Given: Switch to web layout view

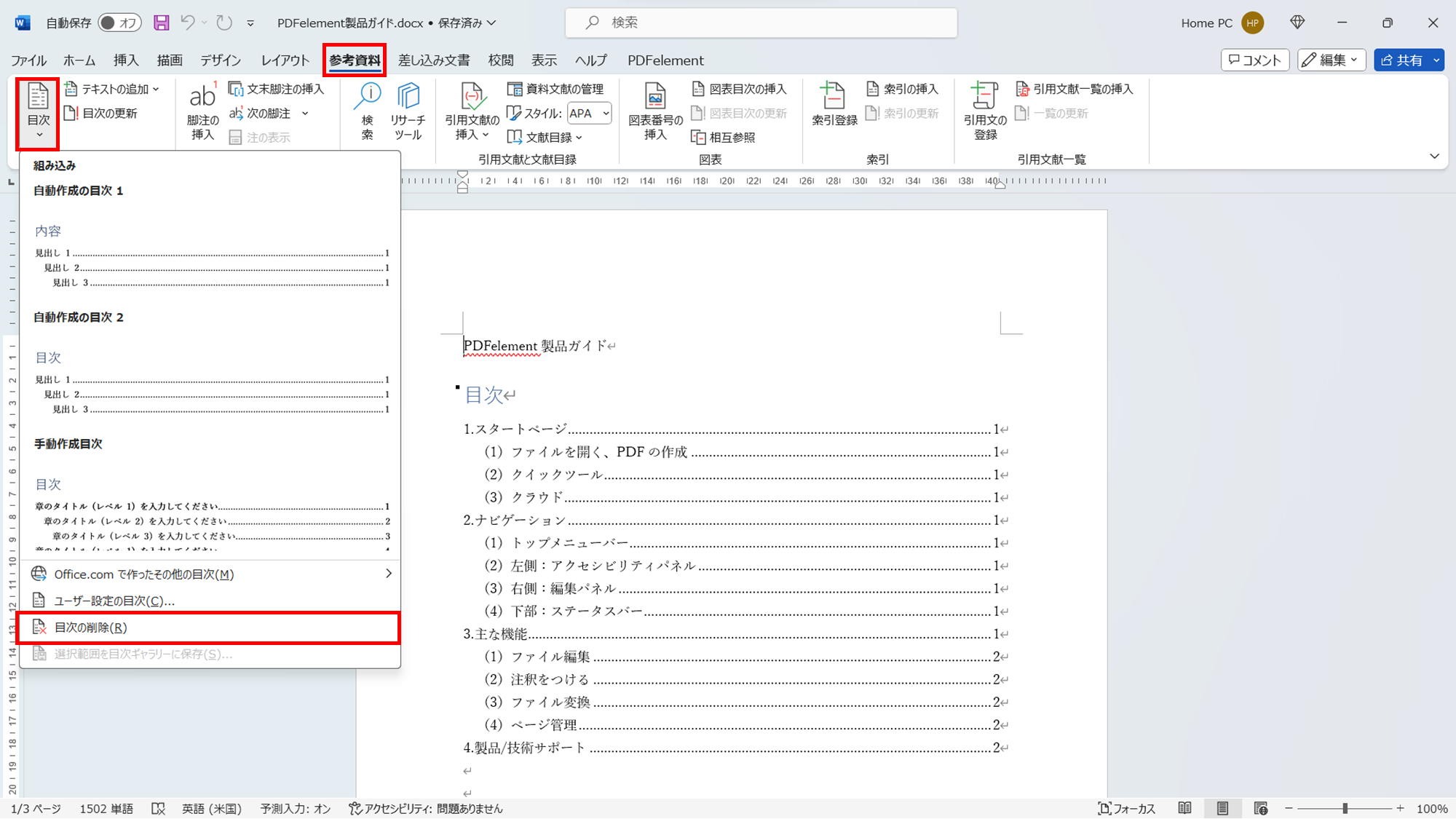Looking at the screenshot, I should 1261,808.
